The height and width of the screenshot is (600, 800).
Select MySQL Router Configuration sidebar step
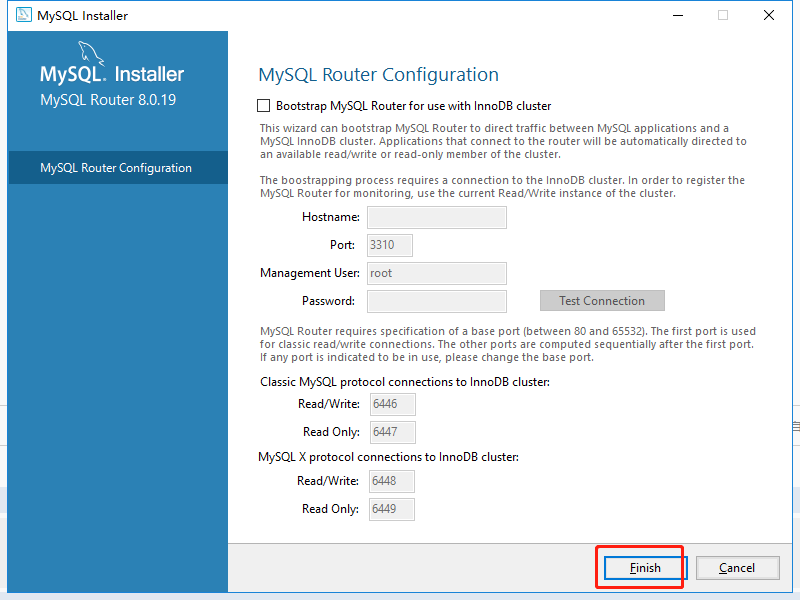(118, 167)
